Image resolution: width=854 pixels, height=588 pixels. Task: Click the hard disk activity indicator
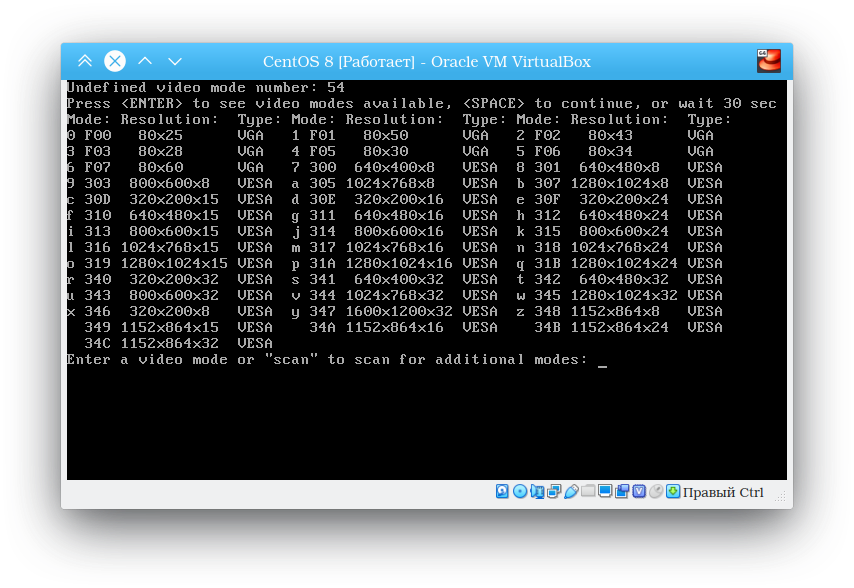tap(503, 491)
